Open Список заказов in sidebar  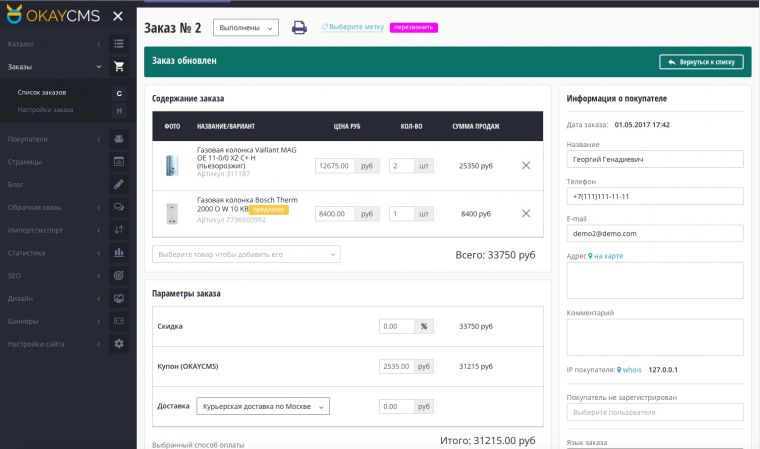(42, 92)
